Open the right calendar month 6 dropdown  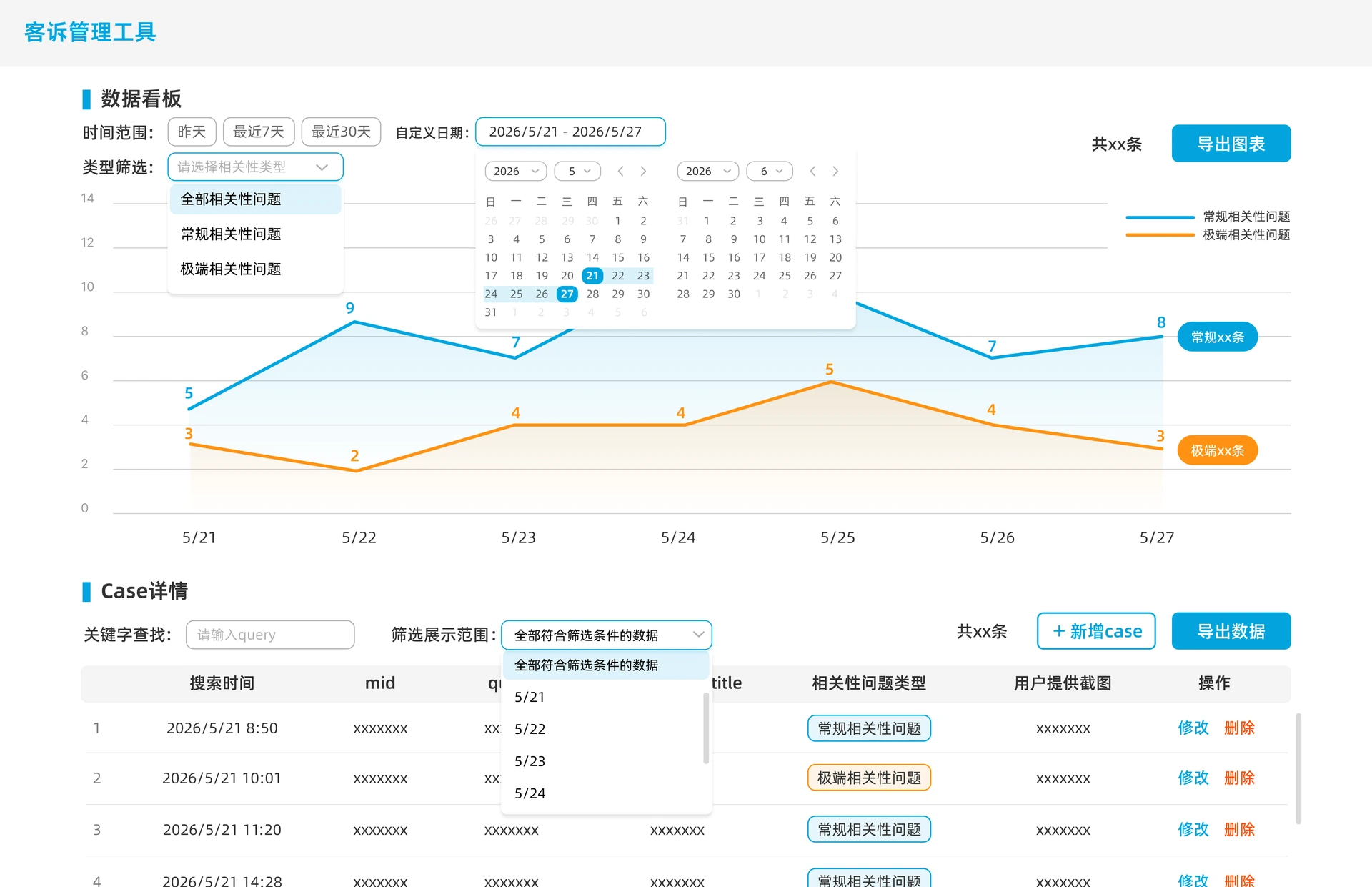(770, 172)
